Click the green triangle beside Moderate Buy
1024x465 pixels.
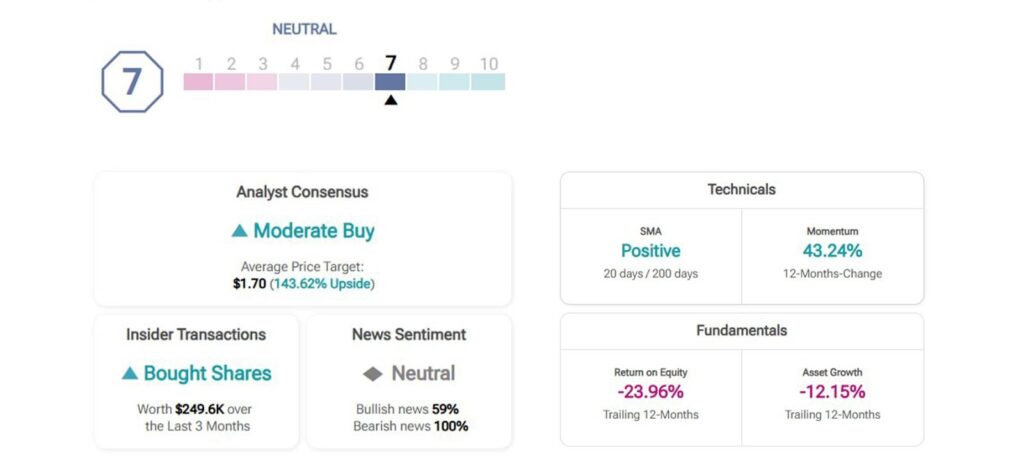point(239,231)
